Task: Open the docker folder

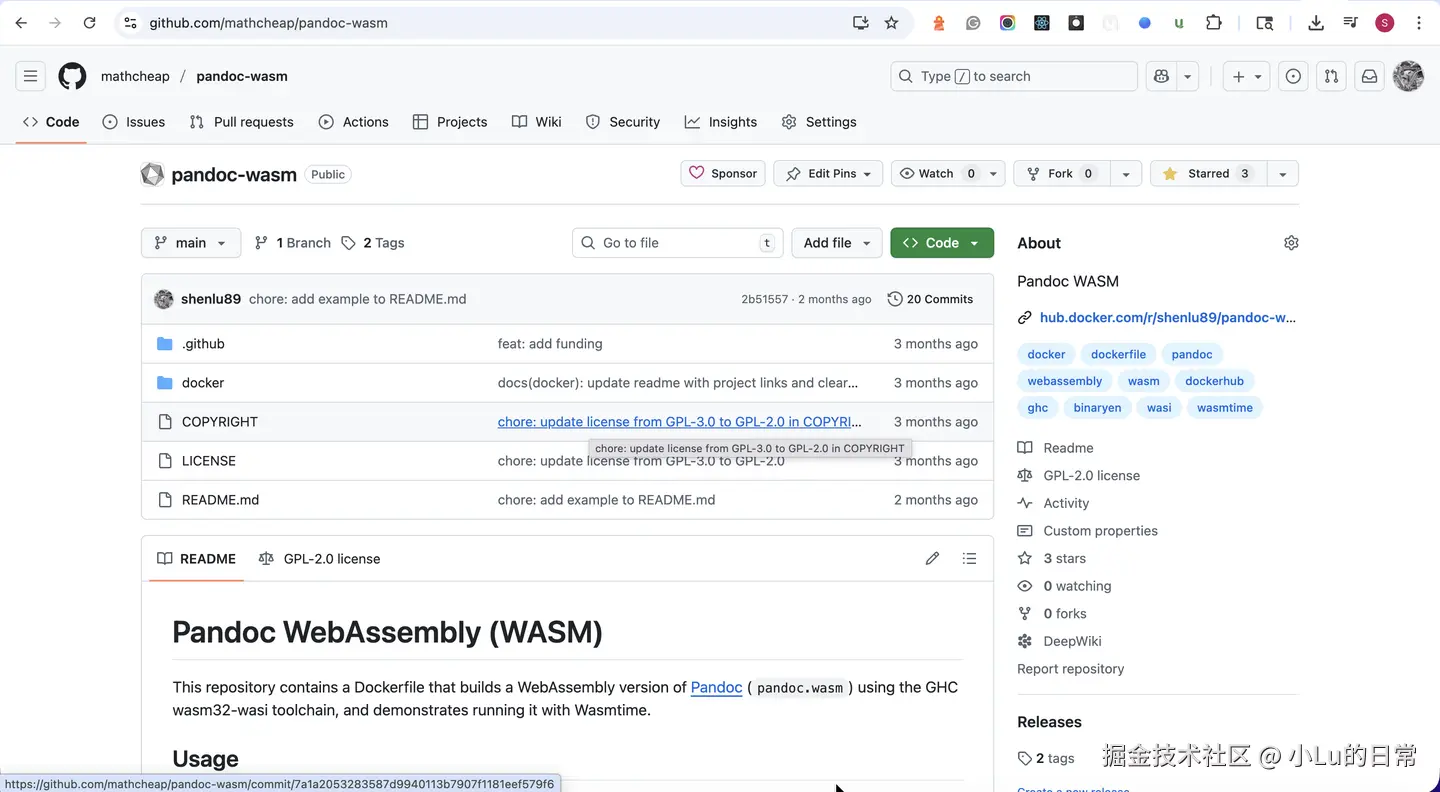Action: 203,383
